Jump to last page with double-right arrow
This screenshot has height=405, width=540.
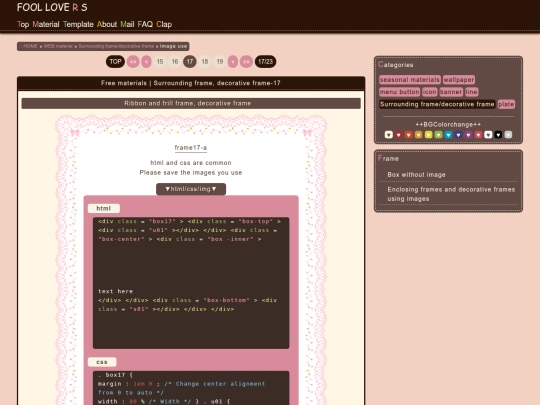click(x=246, y=62)
